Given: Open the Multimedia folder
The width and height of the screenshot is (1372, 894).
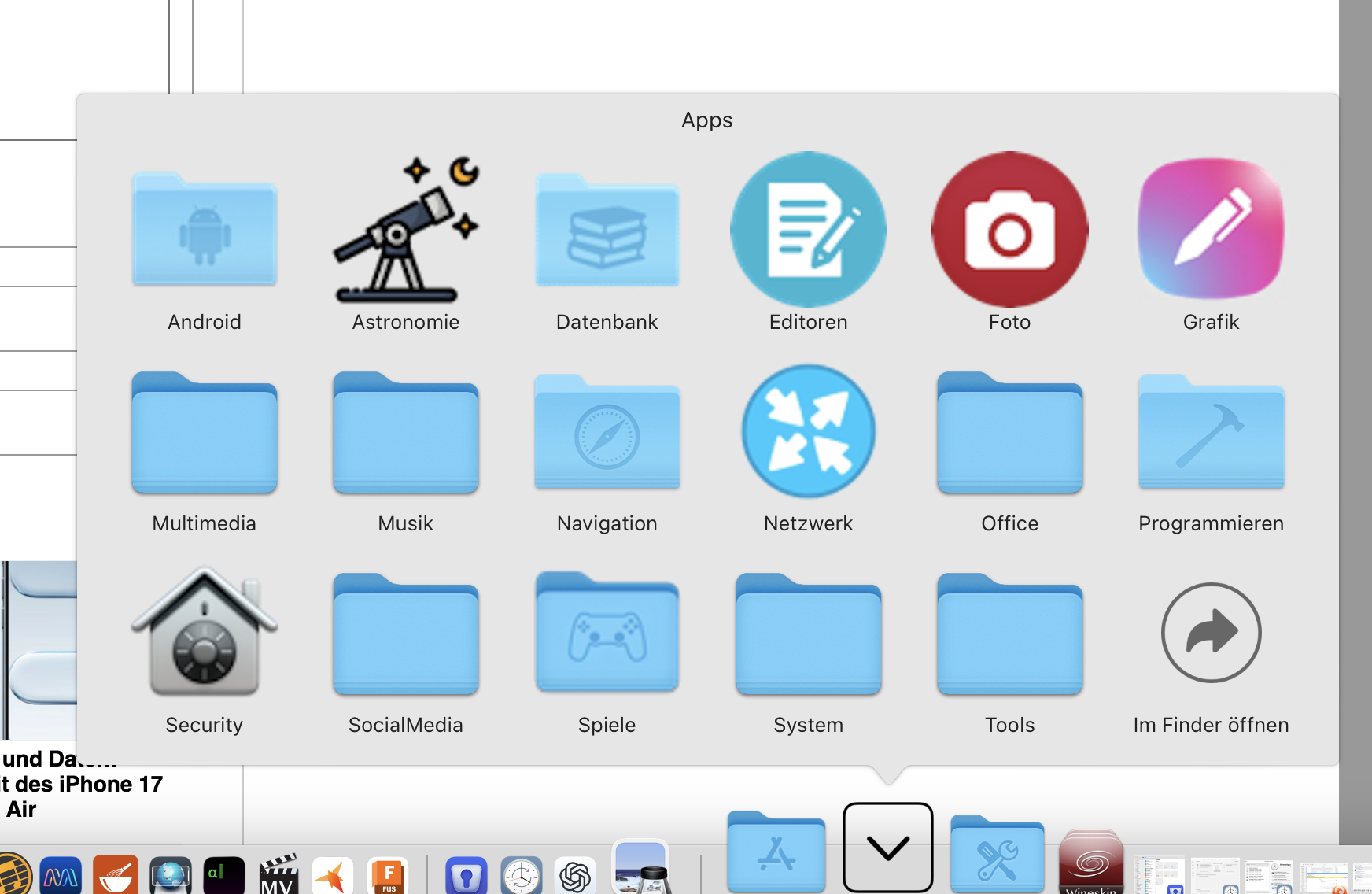Looking at the screenshot, I should click(x=205, y=432).
